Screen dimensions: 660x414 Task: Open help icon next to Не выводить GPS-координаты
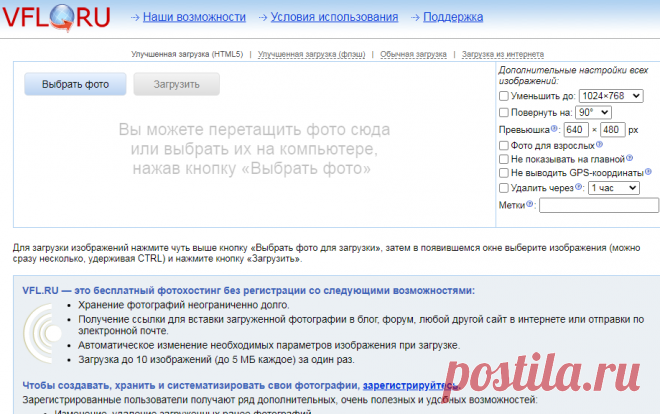pos(648,171)
